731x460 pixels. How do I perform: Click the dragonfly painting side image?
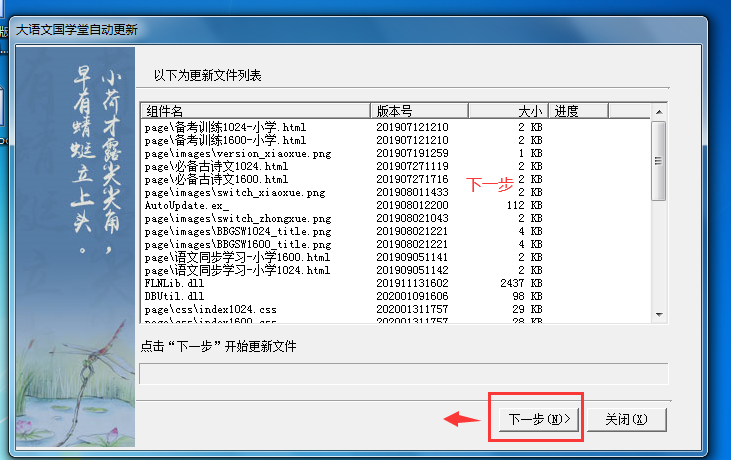(x=76, y=247)
